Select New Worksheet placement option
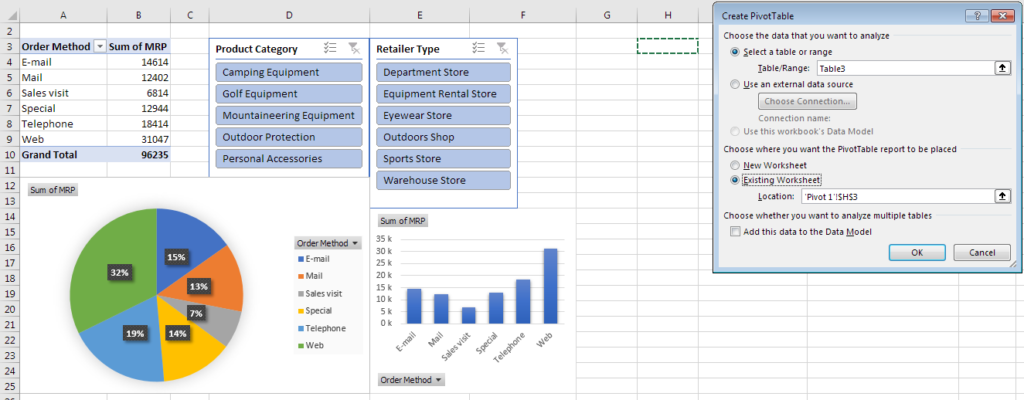The height and width of the screenshot is (400, 1024). (x=735, y=165)
